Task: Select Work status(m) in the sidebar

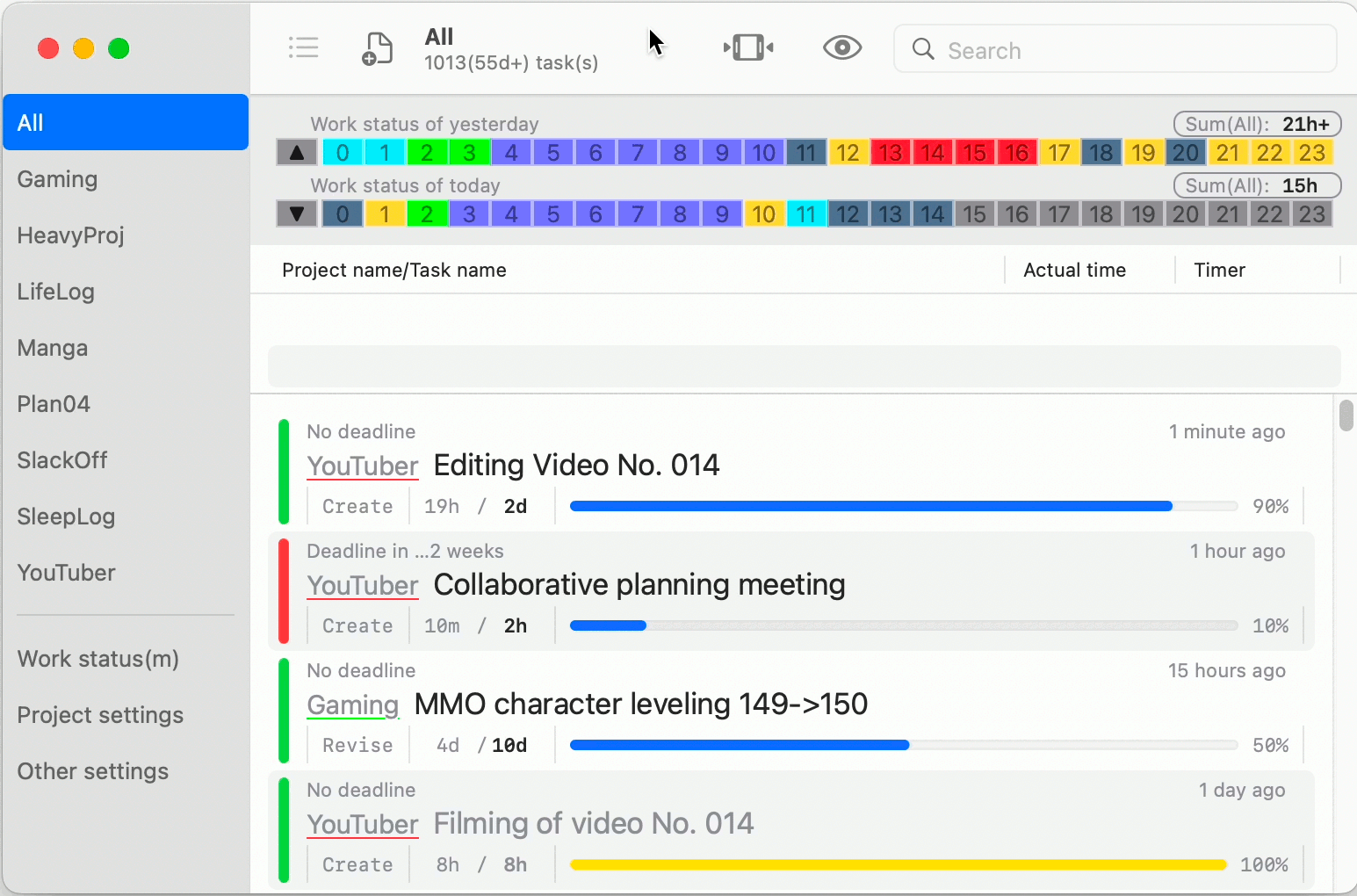Action: (x=97, y=659)
